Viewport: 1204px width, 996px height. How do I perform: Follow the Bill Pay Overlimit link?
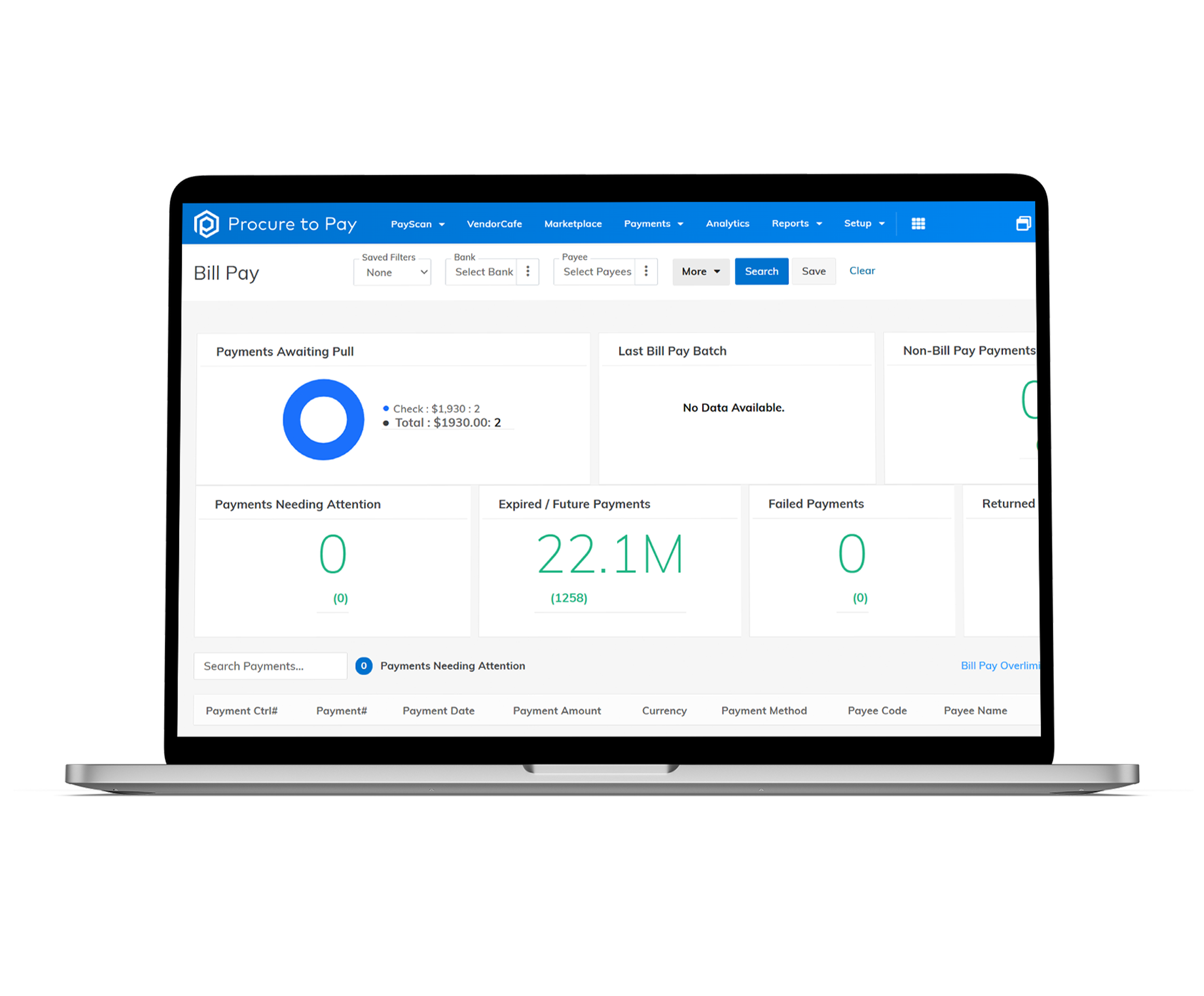tap(1001, 666)
